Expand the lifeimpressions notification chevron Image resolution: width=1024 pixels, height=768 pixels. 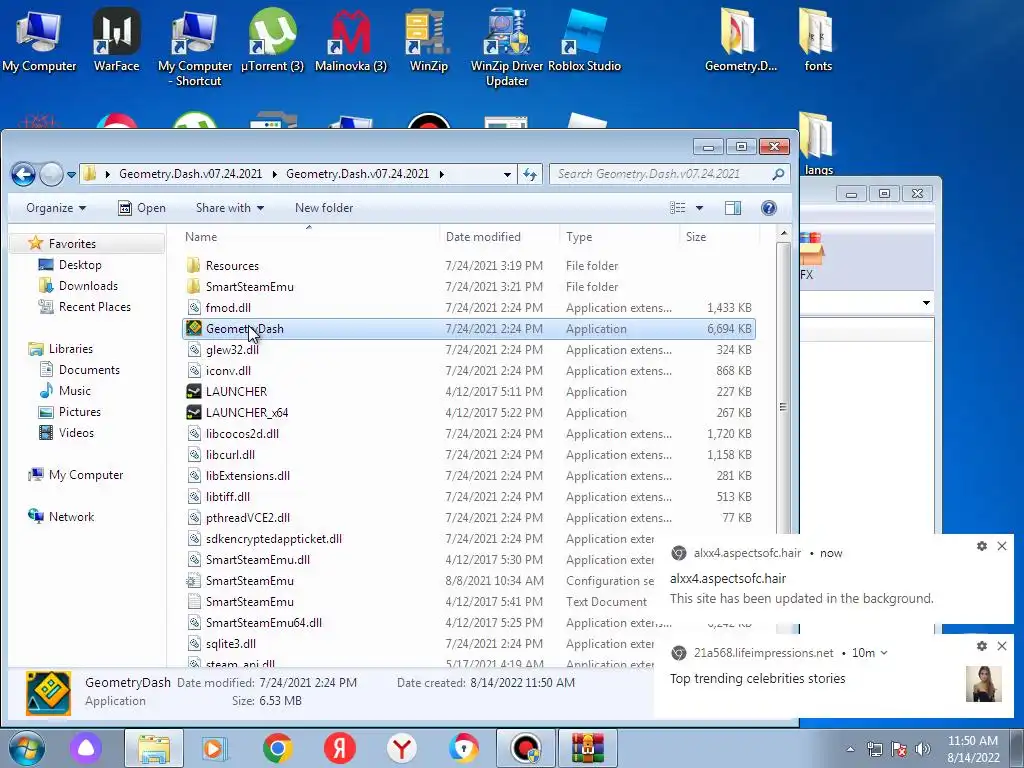coord(884,653)
